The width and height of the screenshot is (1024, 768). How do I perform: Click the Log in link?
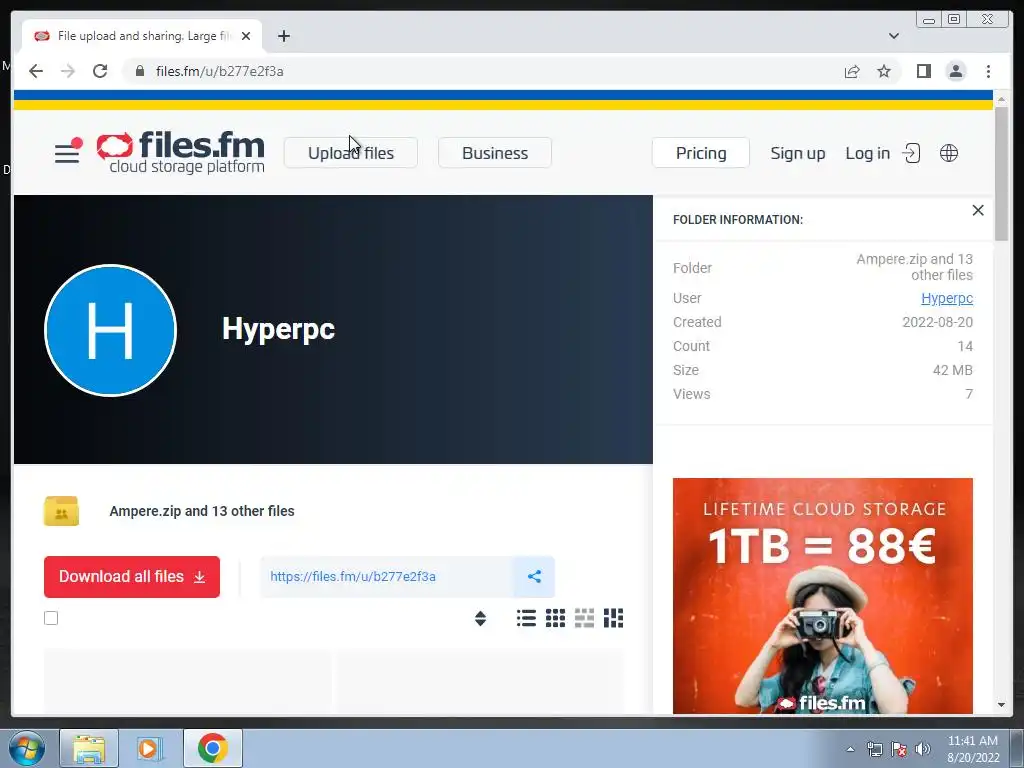point(867,153)
